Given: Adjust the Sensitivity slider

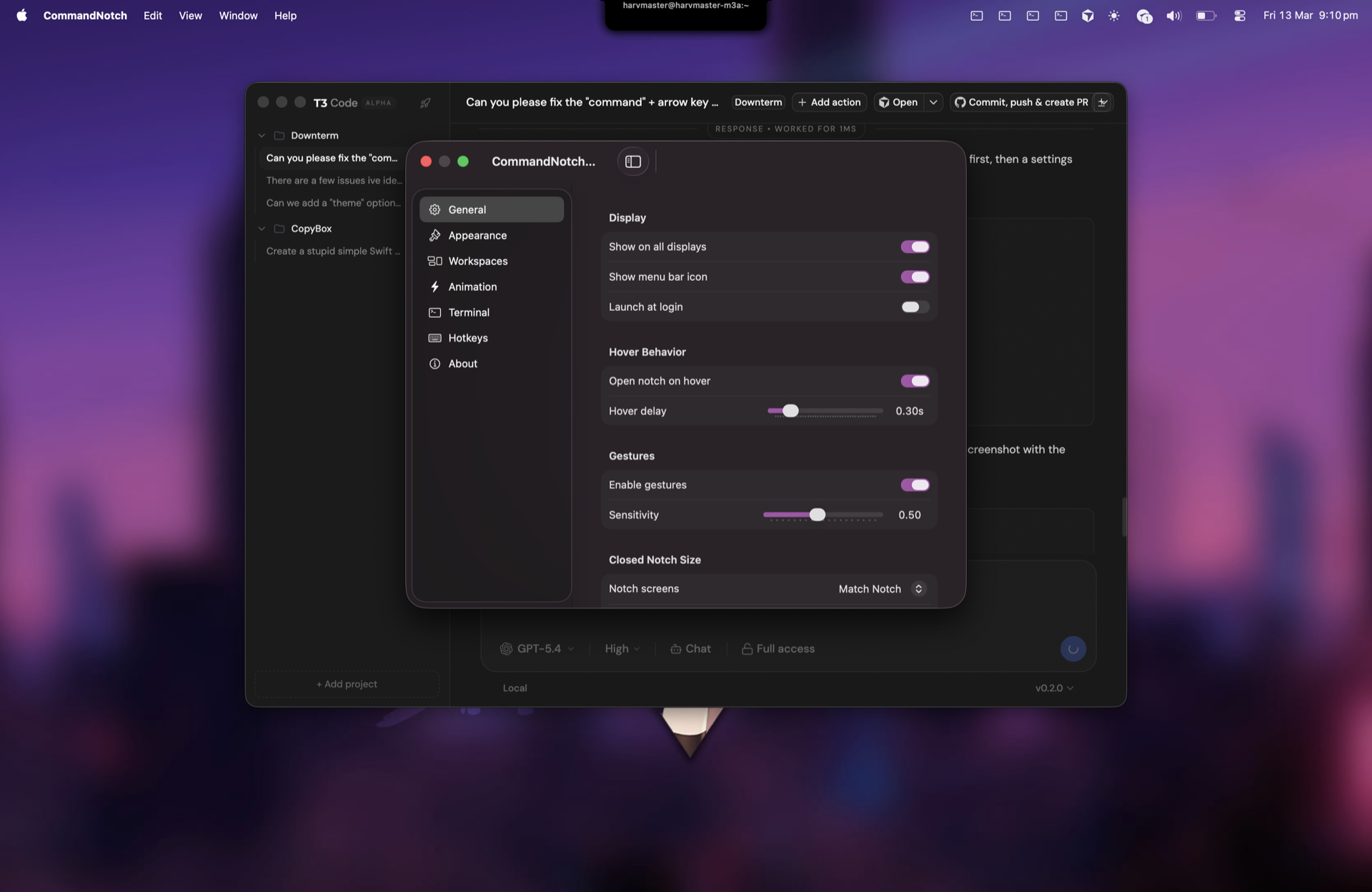Looking at the screenshot, I should [818, 515].
